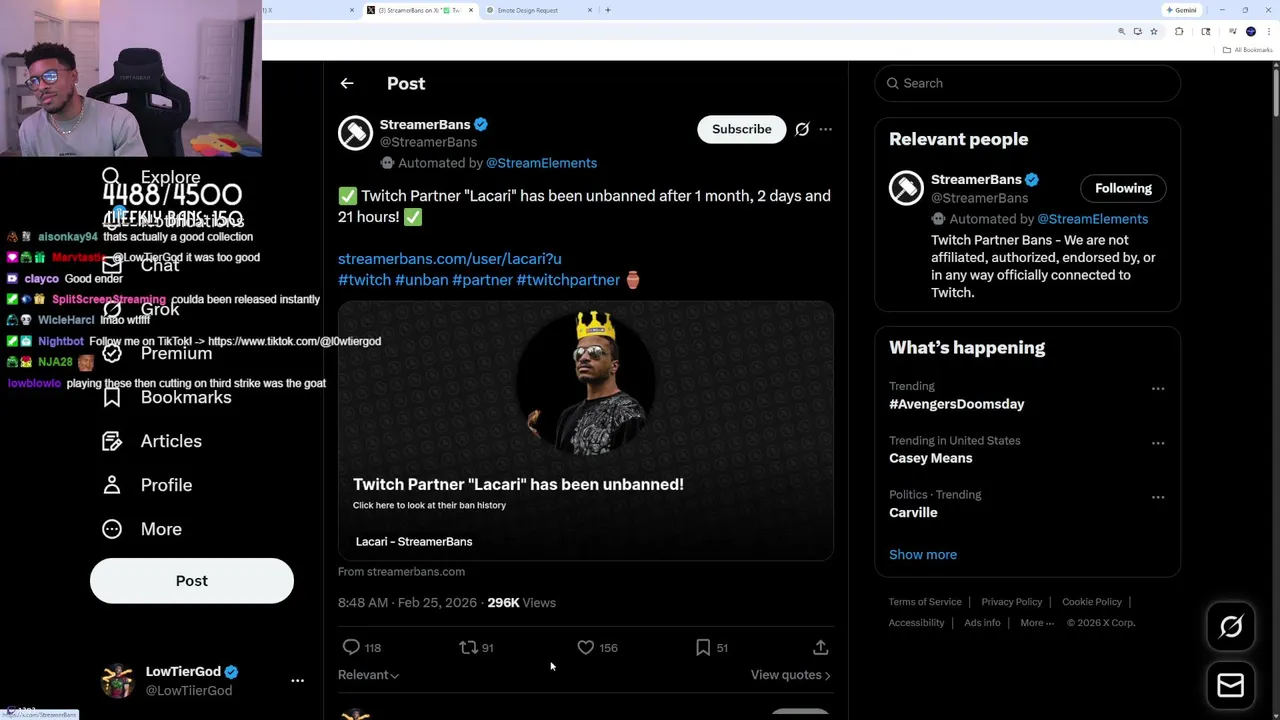Repost the StreamerBans post
This screenshot has width=1280, height=720.
(x=468, y=648)
